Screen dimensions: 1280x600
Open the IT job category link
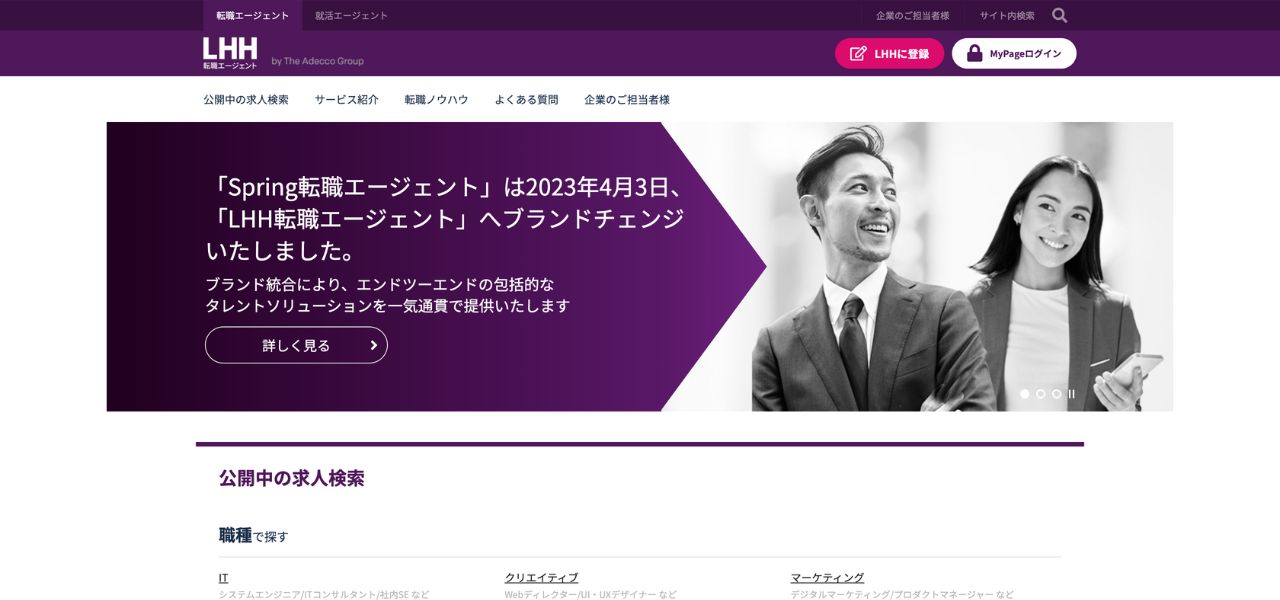point(222,577)
